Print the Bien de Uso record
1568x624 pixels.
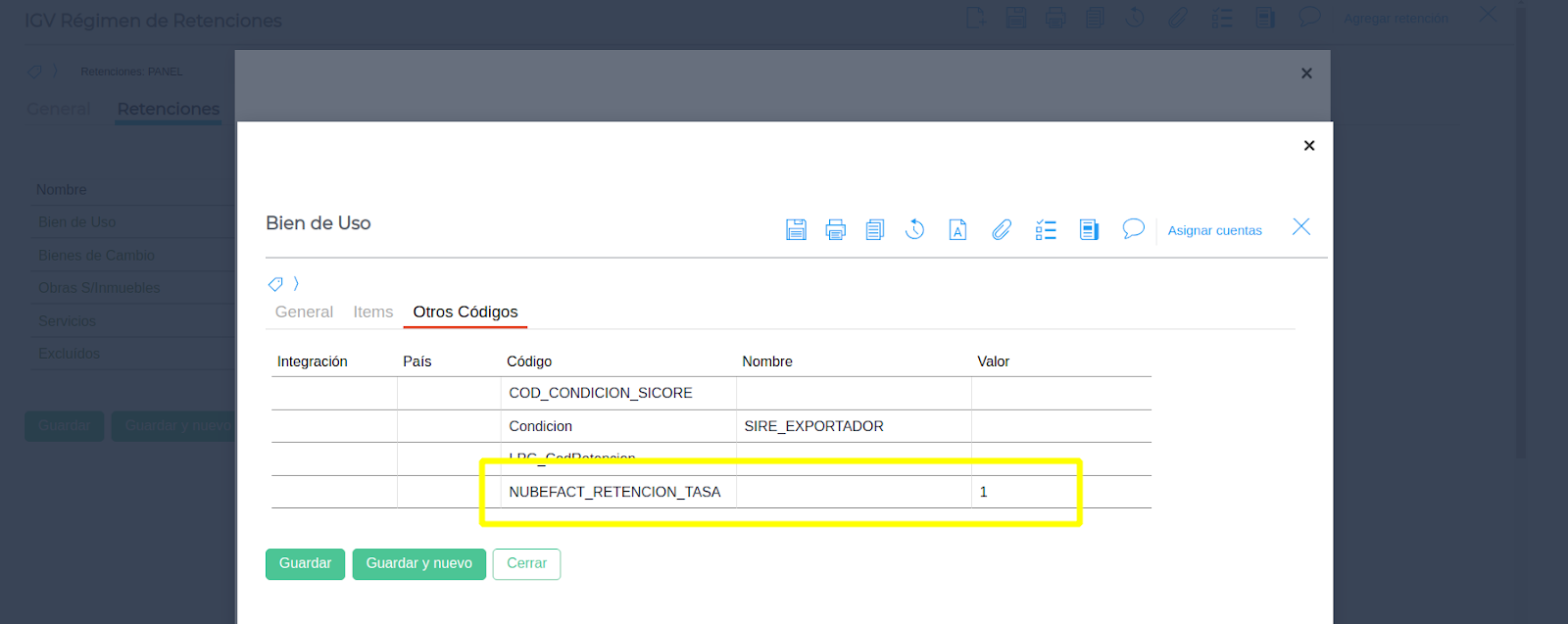pyautogui.click(x=835, y=229)
